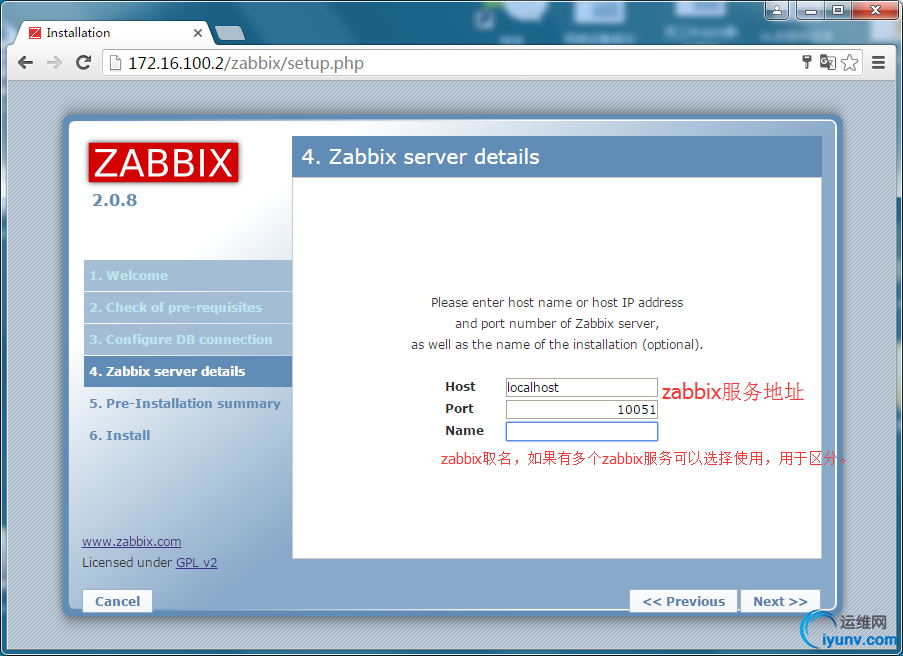The height and width of the screenshot is (656, 903).
Task: Click the browser forward arrow
Action: [x=54, y=62]
